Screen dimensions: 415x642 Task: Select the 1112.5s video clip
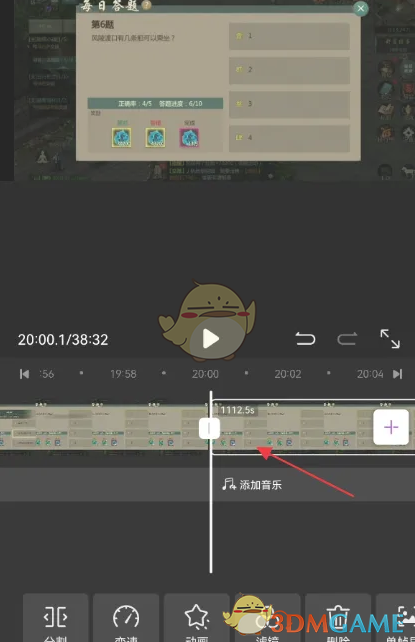tap(292, 427)
